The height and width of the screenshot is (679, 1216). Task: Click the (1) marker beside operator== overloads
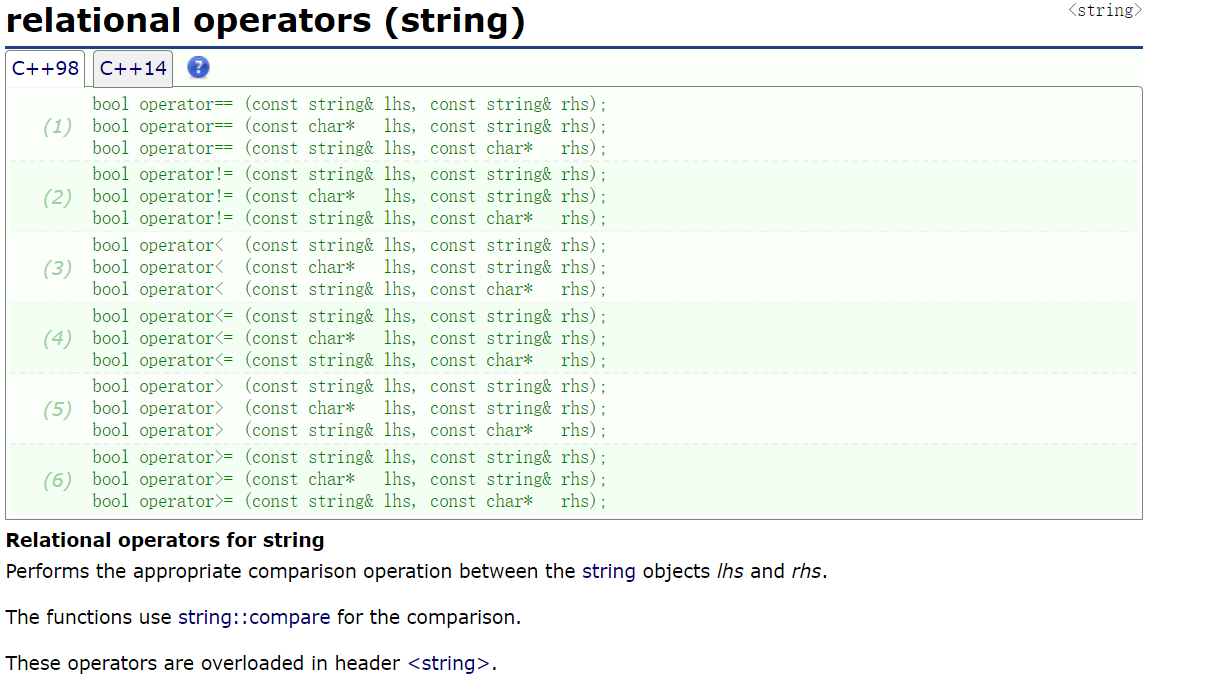[58, 126]
